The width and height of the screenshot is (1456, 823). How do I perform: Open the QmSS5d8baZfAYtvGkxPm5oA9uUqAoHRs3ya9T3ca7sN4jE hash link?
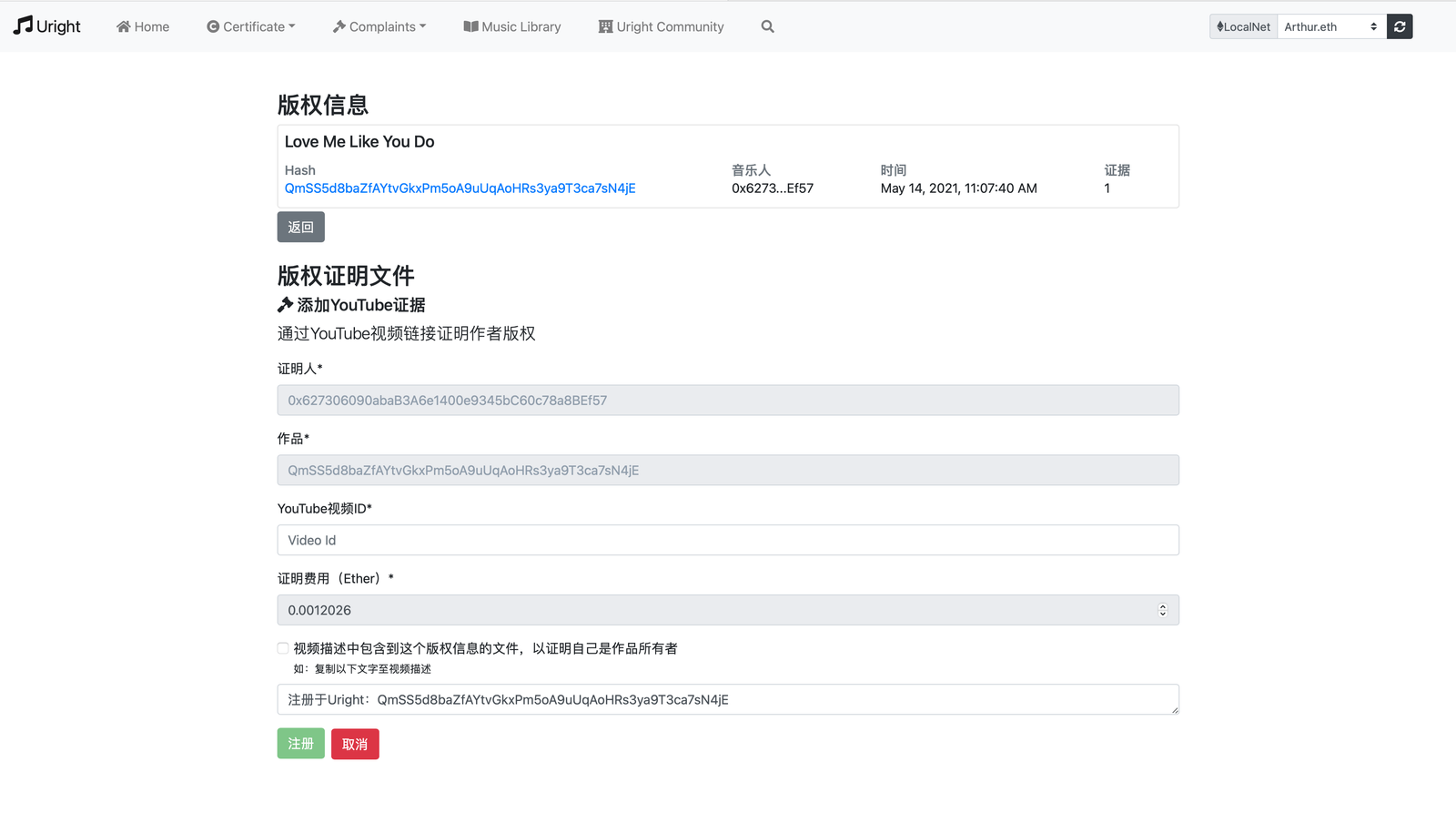coord(460,188)
